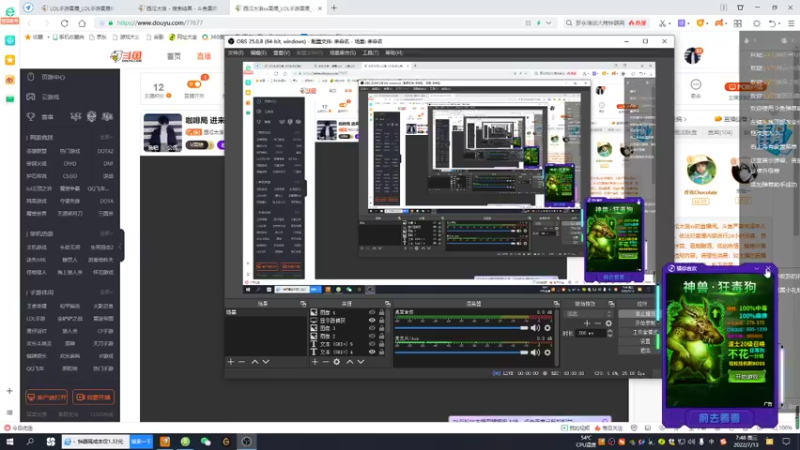The image size is (800, 450).
Task: Open transition properties gear icon
Action: pyautogui.click(x=609, y=323)
